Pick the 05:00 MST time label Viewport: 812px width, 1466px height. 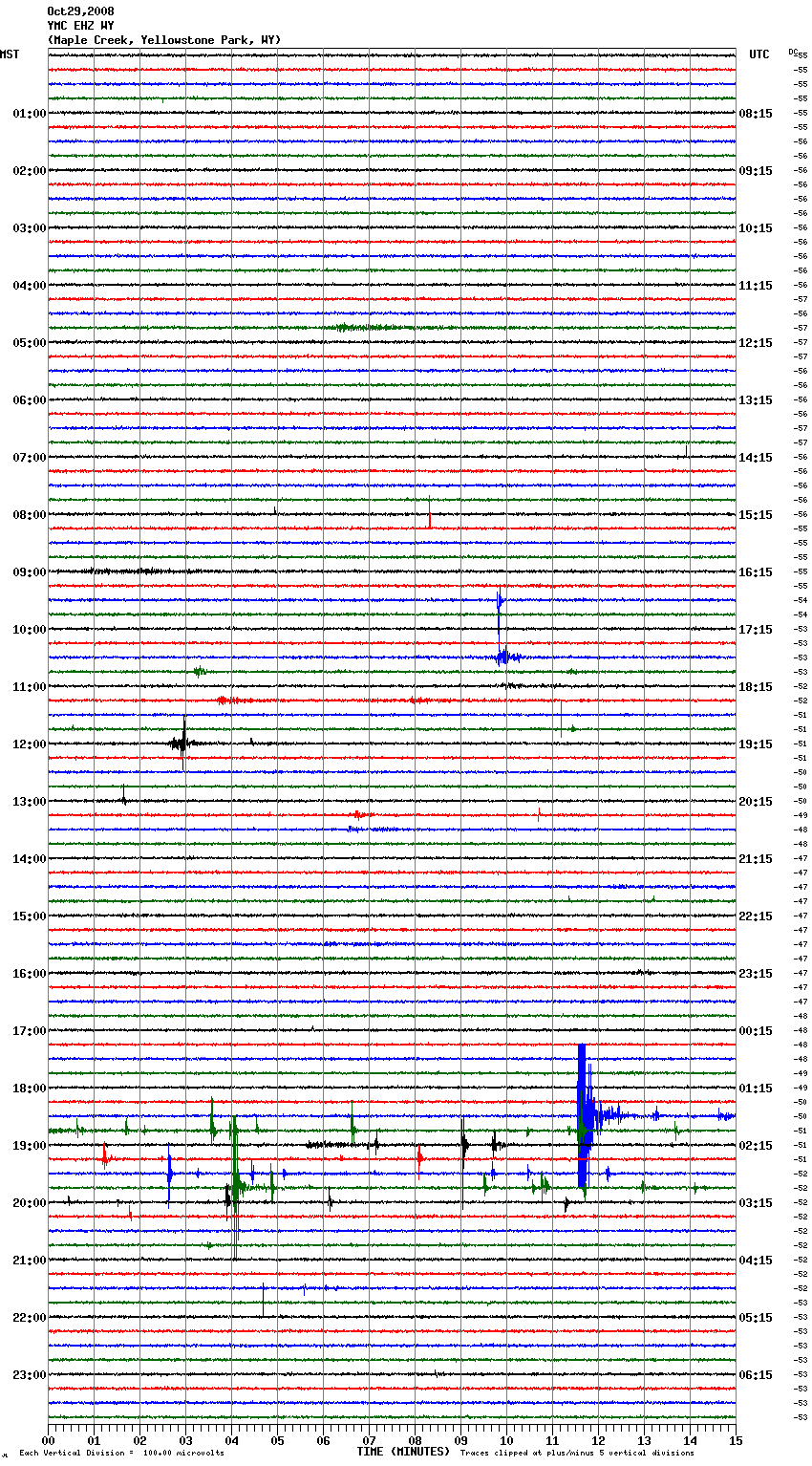(29, 343)
